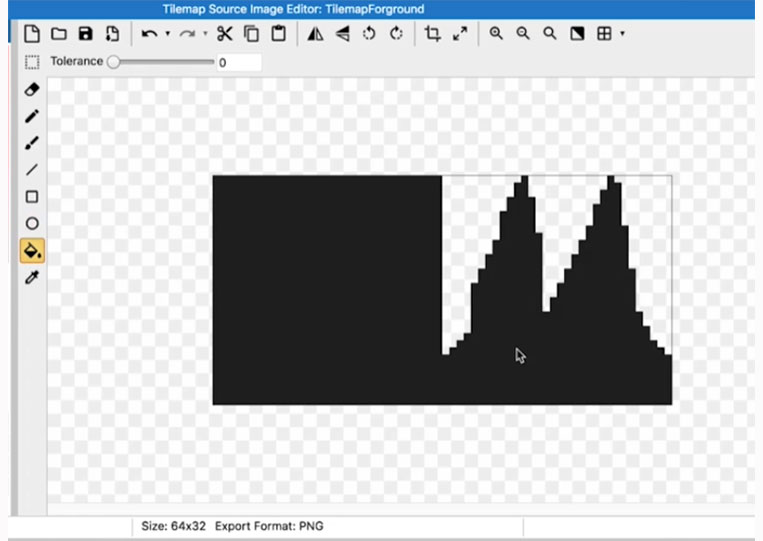Redo the last undone edit
This screenshot has width=763, height=541.
click(x=187, y=34)
